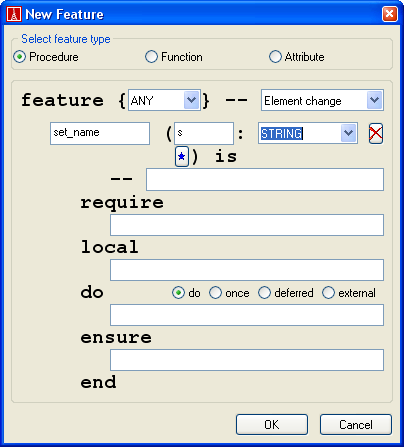Screen dimensions: 404x447
Task: Click the argument name field containing s
Action: 204,133
